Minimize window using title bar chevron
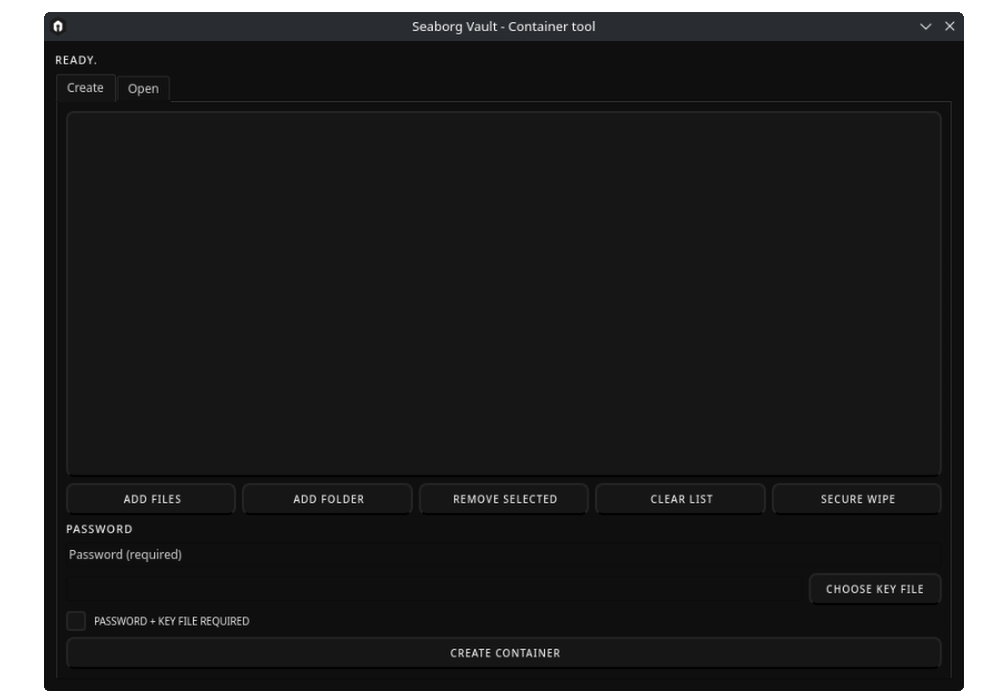This screenshot has height=700, width=1000. point(925,26)
